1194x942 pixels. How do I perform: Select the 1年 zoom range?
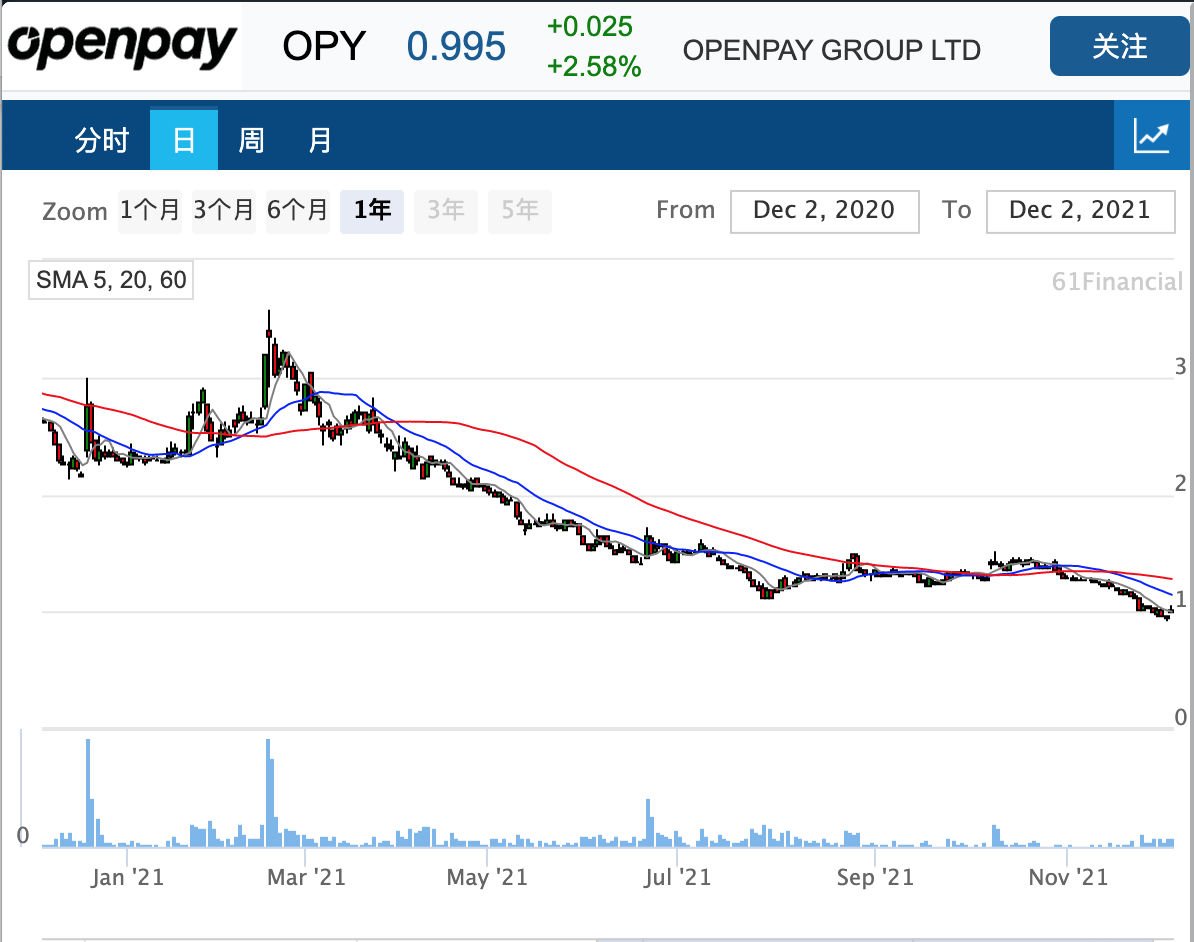coord(372,210)
